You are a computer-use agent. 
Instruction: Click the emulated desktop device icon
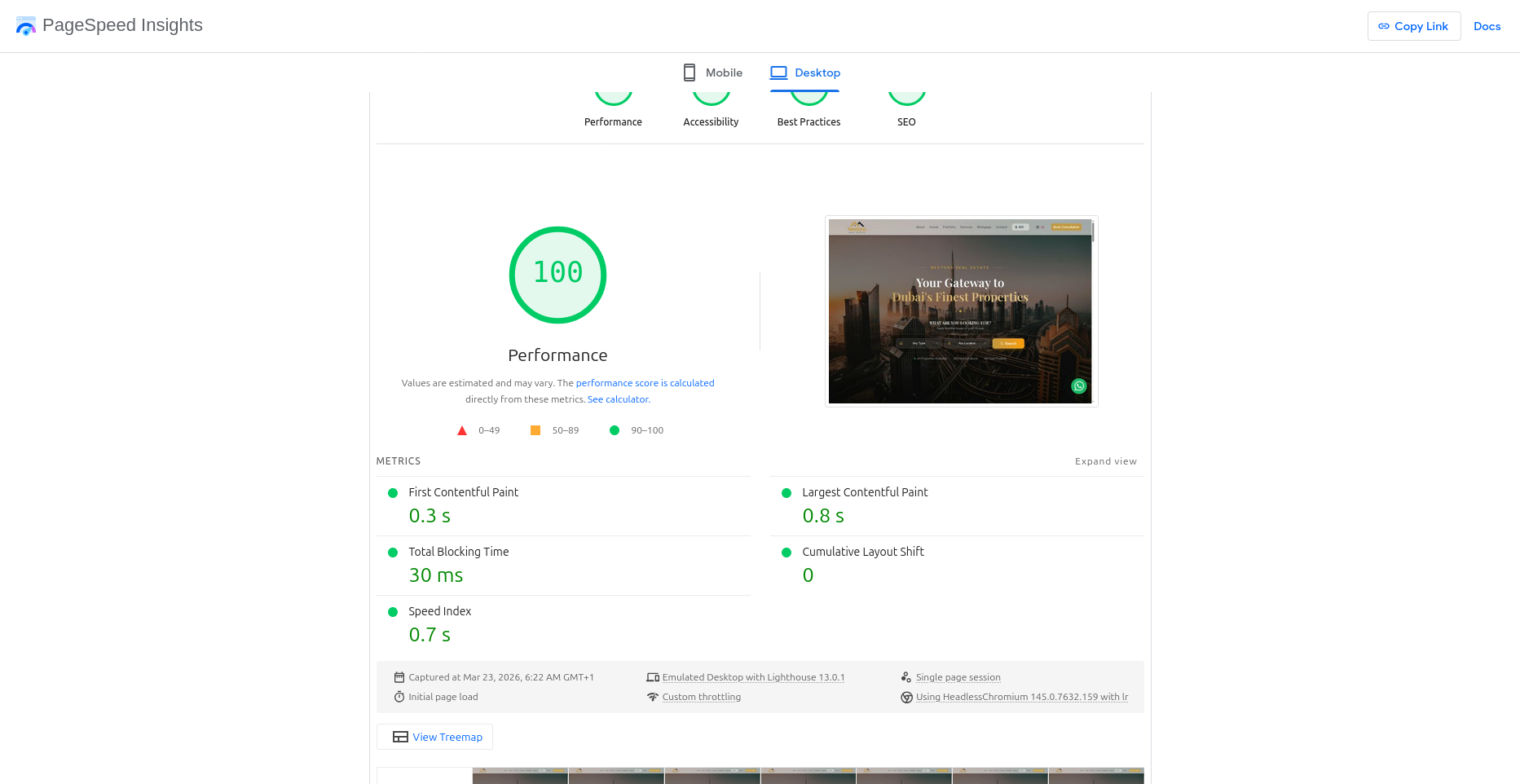653,677
